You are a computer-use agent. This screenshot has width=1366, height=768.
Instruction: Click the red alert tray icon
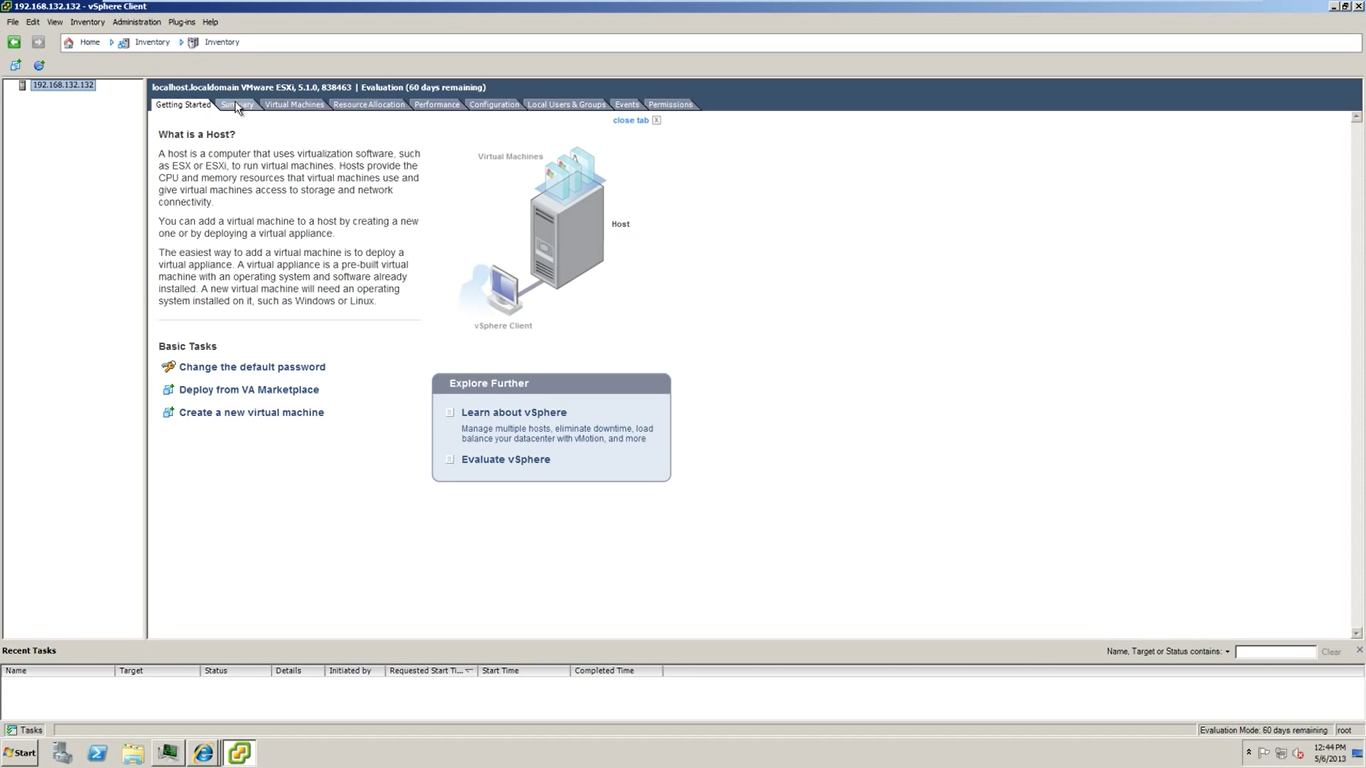pos(1298,753)
